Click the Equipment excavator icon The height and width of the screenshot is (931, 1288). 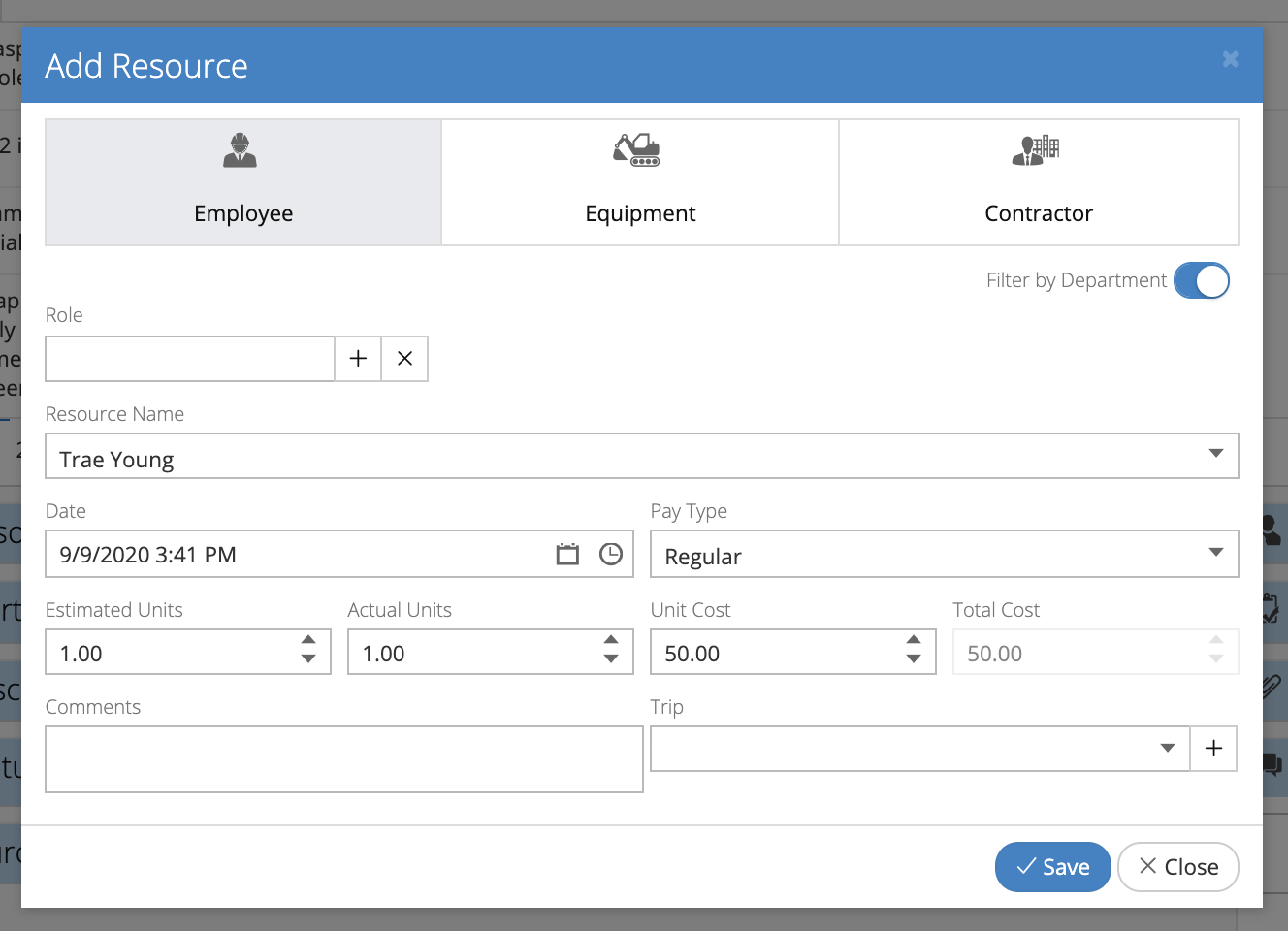tap(636, 150)
